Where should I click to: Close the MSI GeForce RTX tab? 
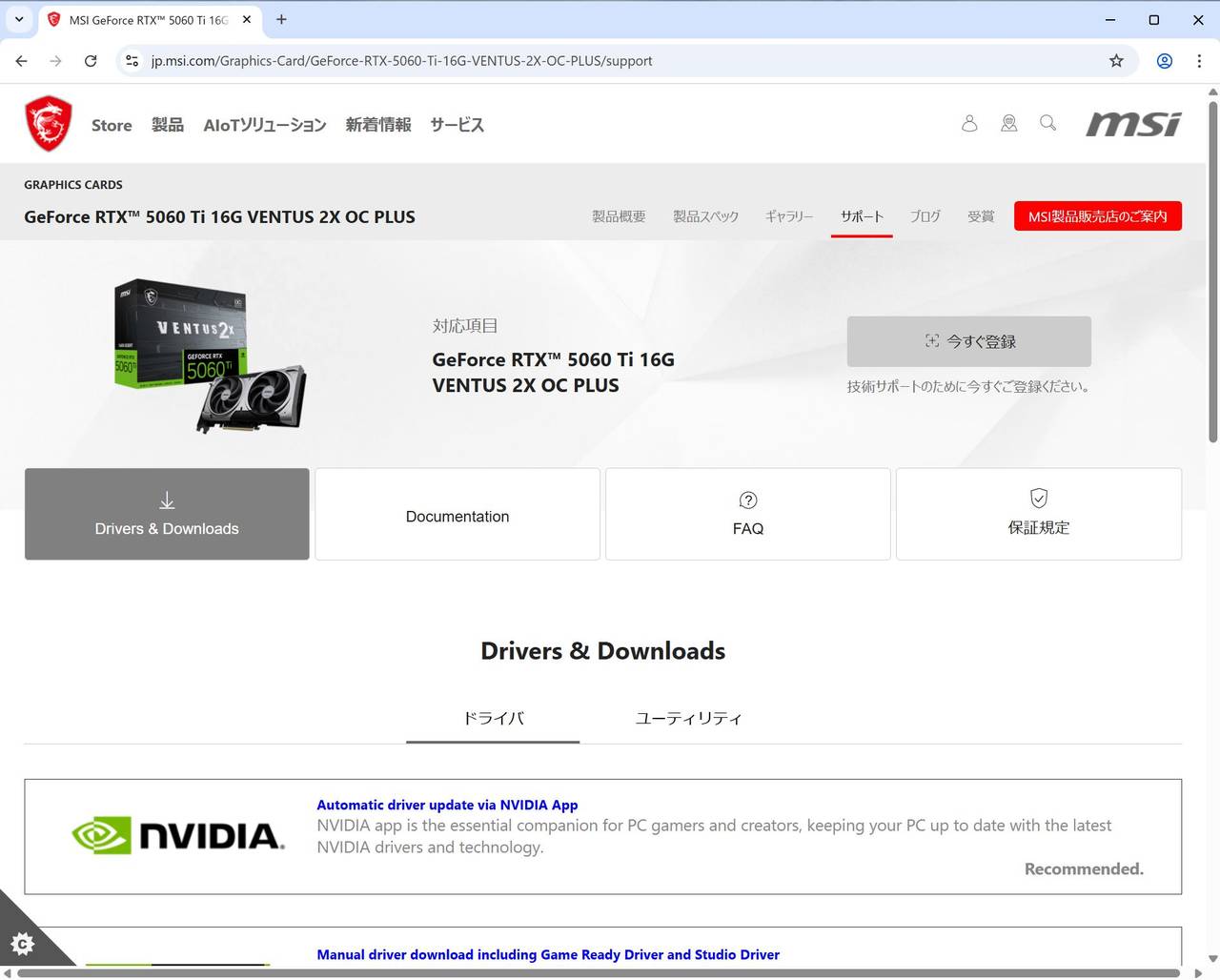(x=247, y=19)
